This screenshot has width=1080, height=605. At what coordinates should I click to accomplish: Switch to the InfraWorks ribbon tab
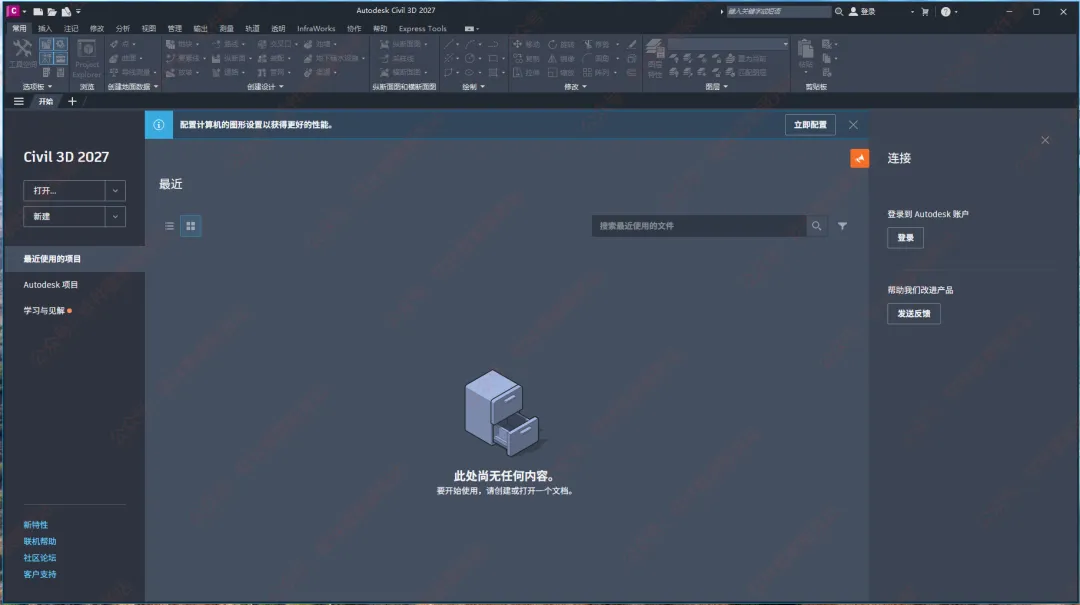click(316, 28)
